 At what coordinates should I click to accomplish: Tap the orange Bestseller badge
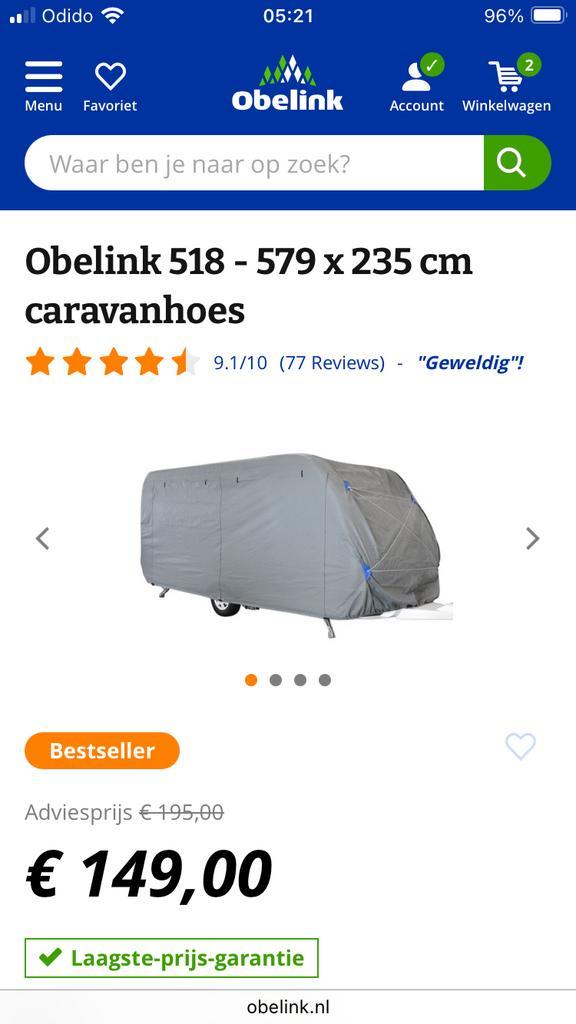tap(102, 750)
